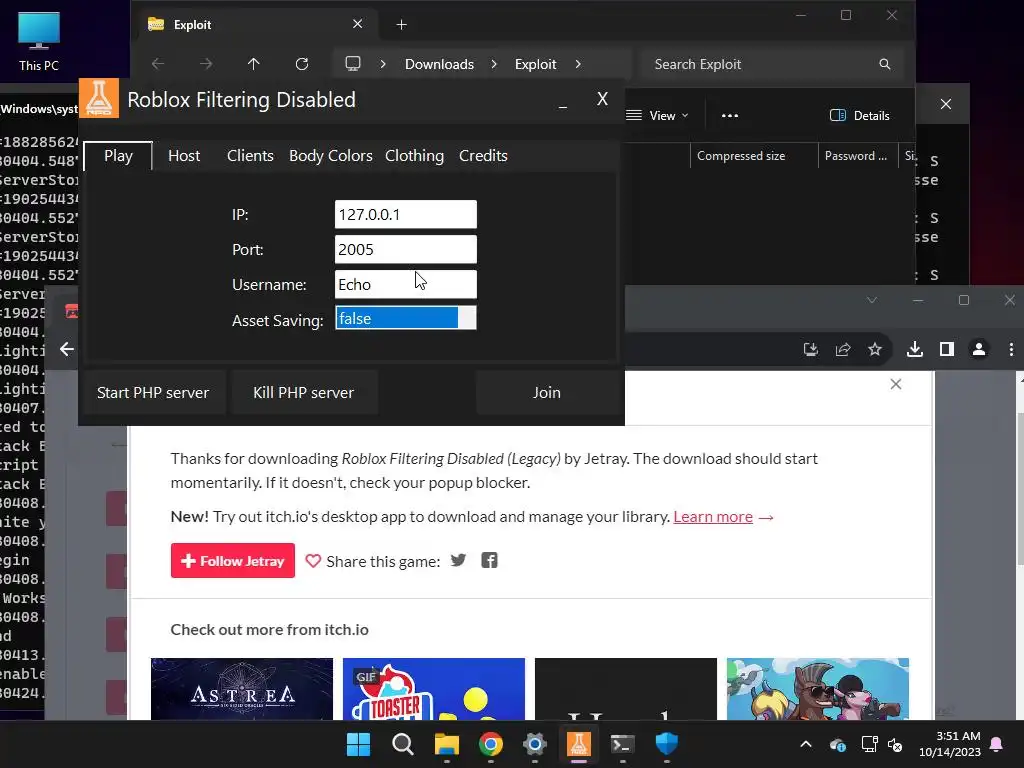Expand Chrome tab search chevron
The image size is (1024, 768).
(871, 300)
